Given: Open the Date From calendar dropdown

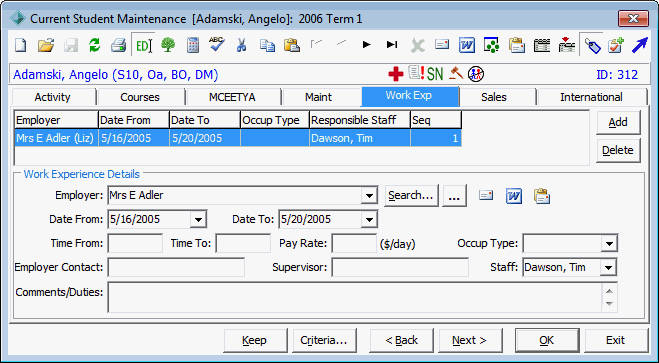Looking at the screenshot, I should point(198,220).
